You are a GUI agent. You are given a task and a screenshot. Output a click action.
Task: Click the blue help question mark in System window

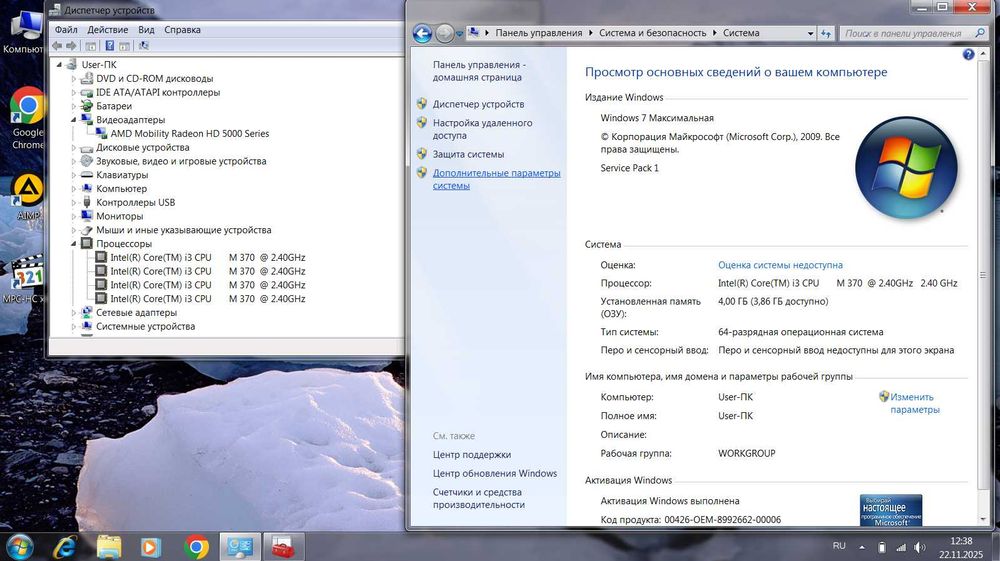[x=968, y=55]
